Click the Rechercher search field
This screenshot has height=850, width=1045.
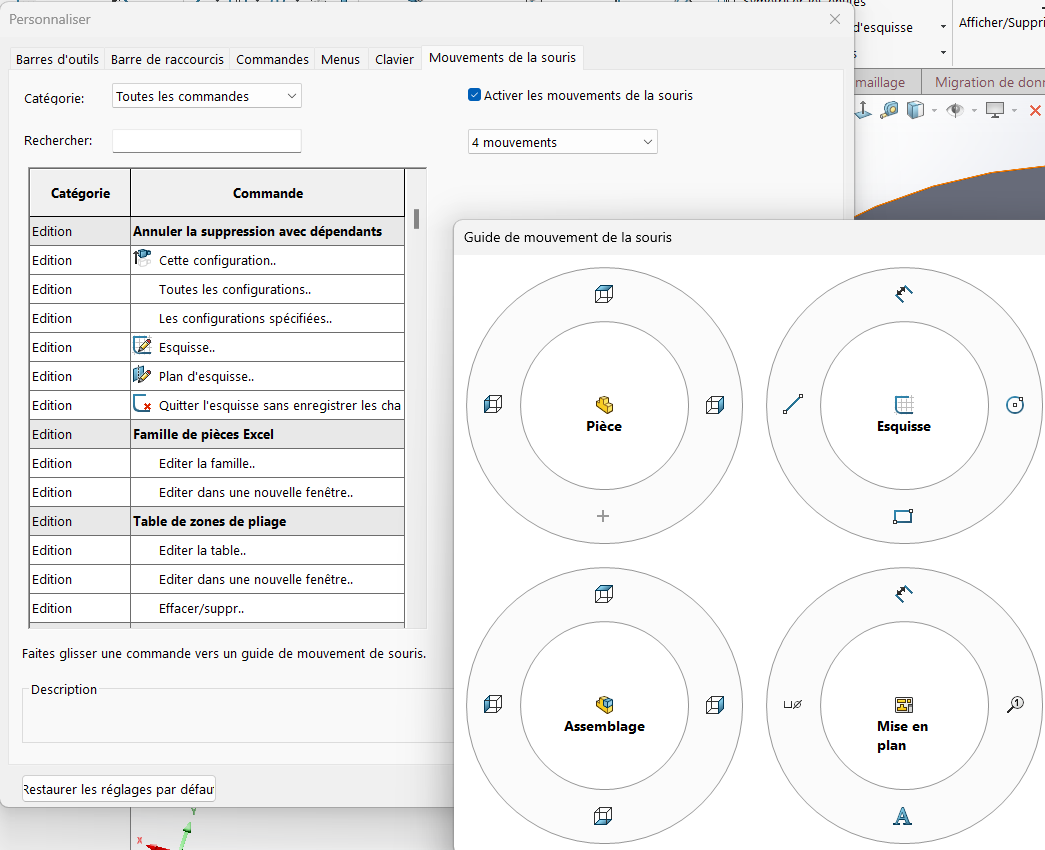click(x=207, y=141)
